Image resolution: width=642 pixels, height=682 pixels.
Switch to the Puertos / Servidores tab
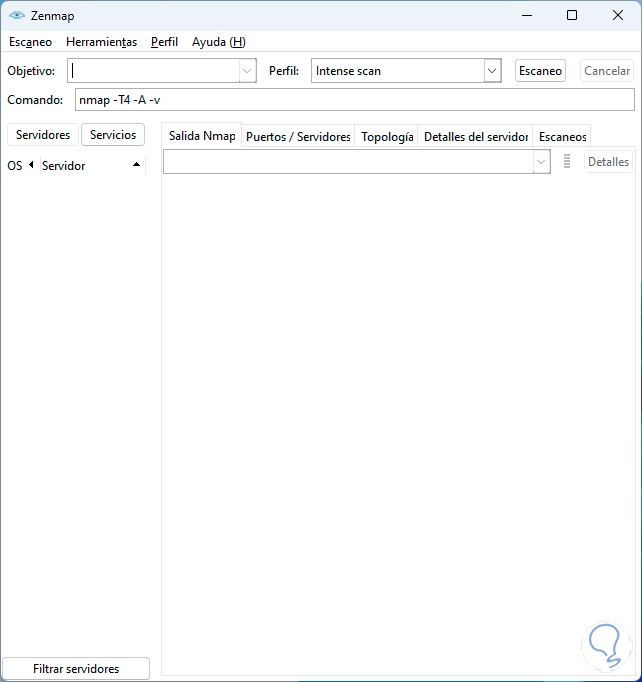pos(298,137)
